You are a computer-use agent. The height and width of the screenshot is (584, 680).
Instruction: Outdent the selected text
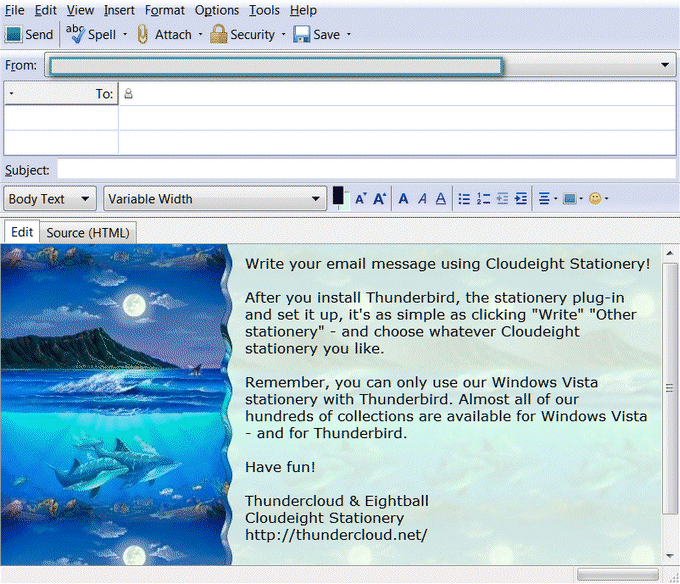coord(502,199)
